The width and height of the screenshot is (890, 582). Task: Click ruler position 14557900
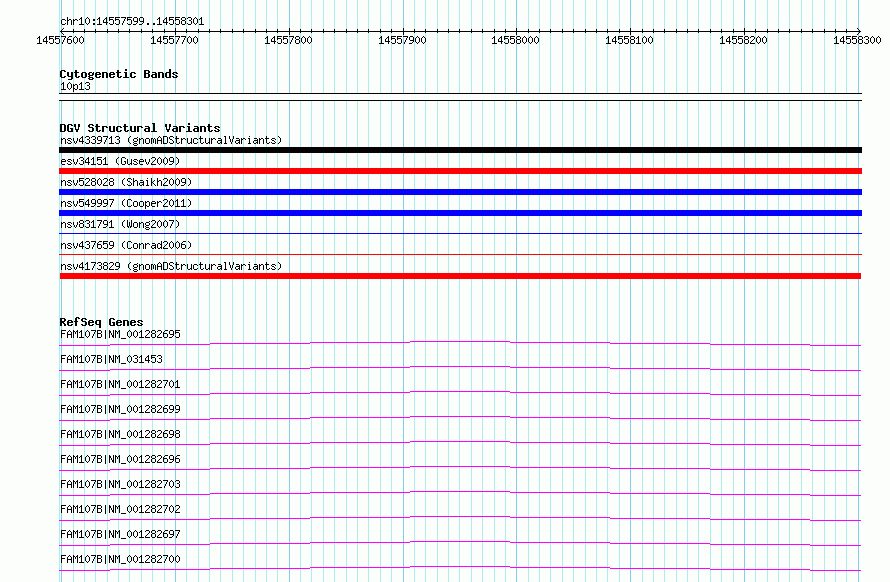tap(402, 40)
